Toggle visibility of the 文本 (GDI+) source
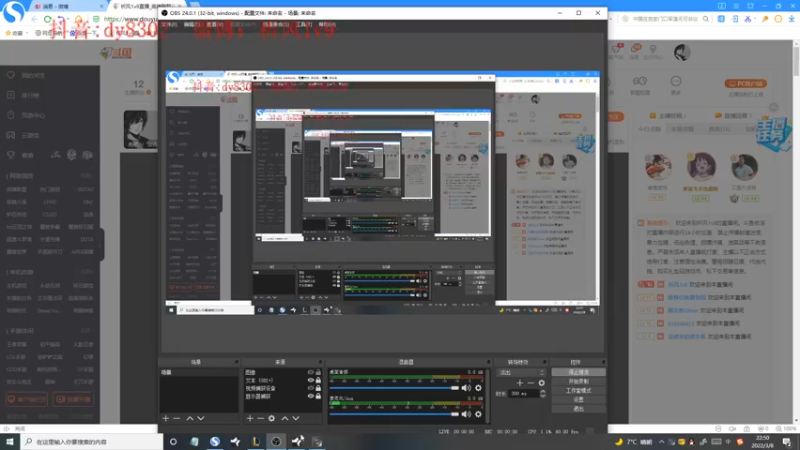Viewport: 800px width, 450px height. [x=310, y=380]
